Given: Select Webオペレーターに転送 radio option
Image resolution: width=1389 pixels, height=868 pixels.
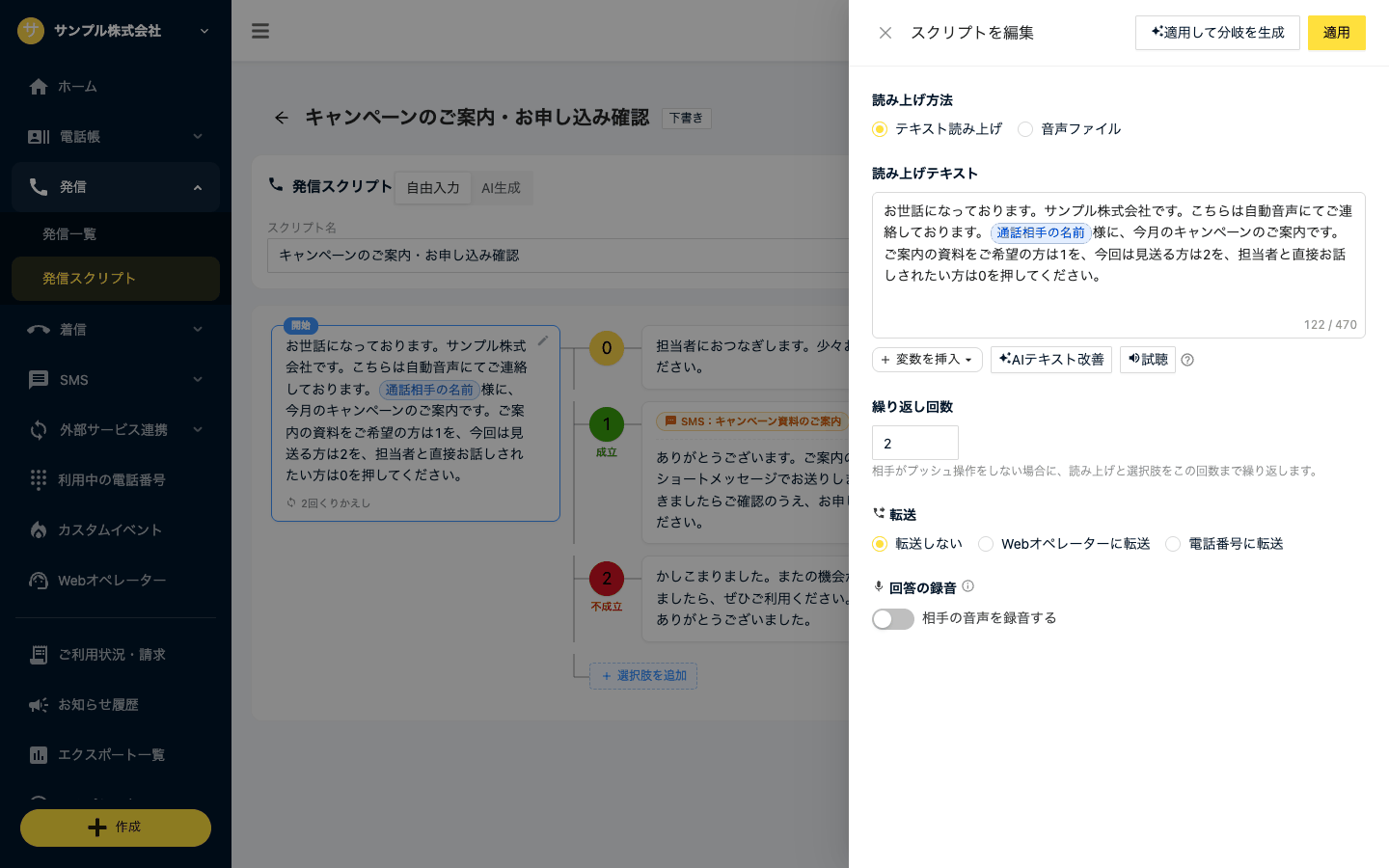Looking at the screenshot, I should pyautogui.click(x=1064, y=544).
